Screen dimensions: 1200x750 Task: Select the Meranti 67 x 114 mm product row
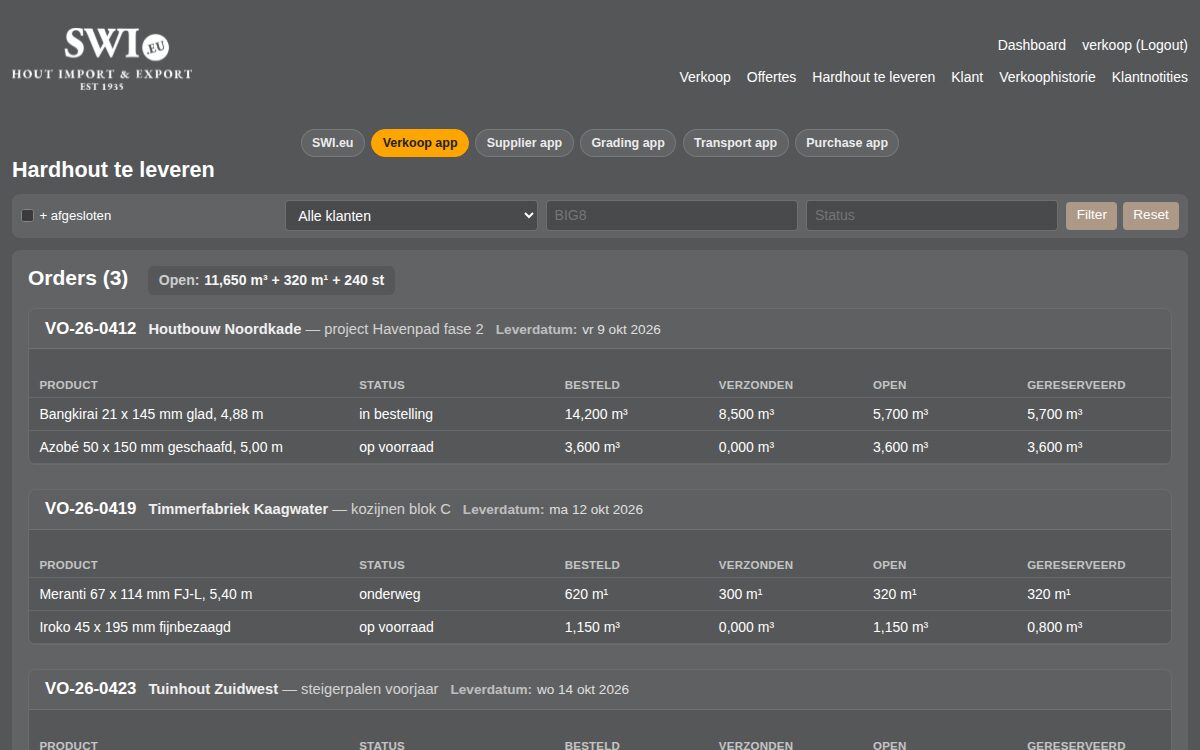tap(600, 594)
